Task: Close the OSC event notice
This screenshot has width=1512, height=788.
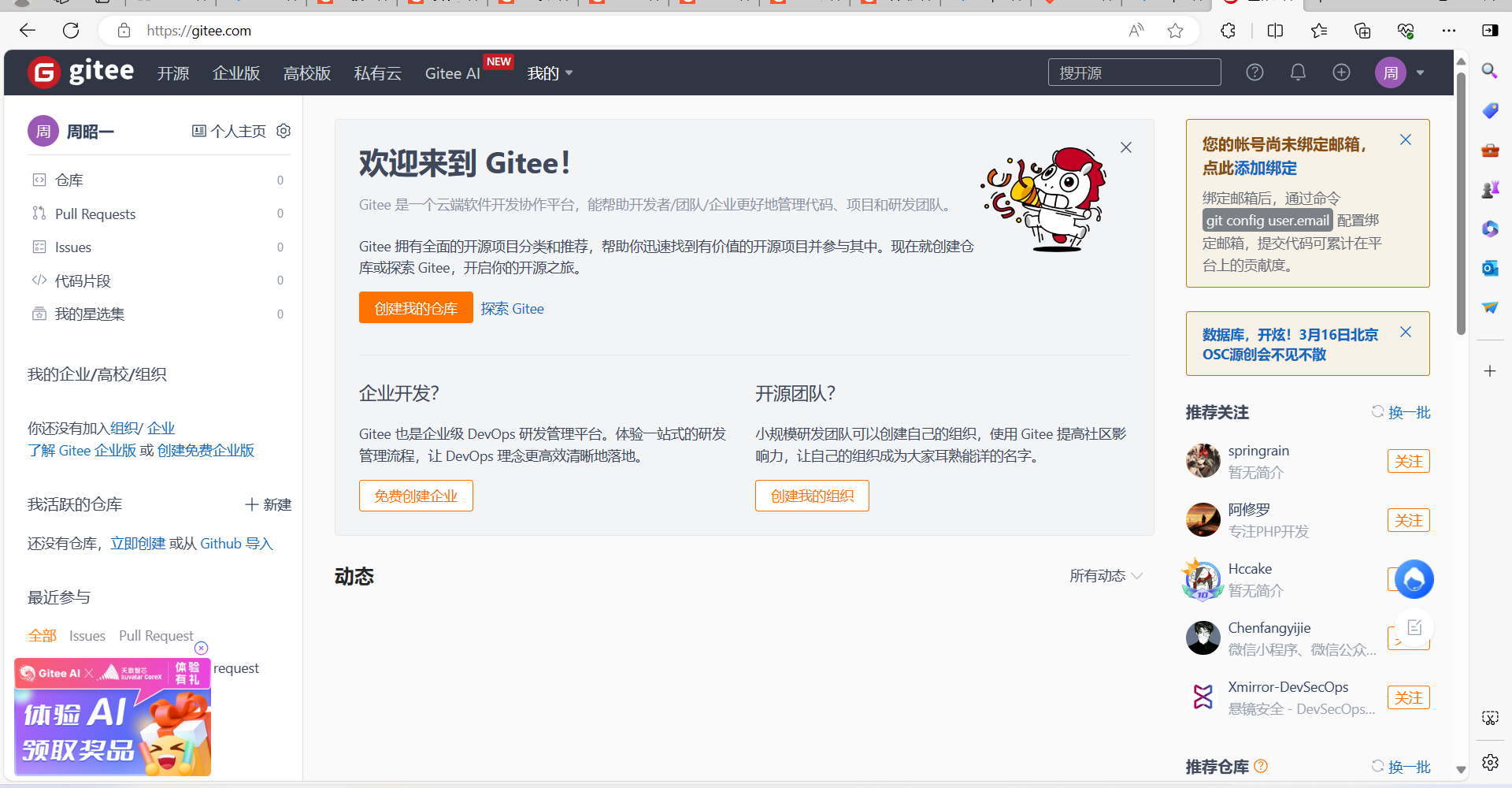Action: point(1406,332)
